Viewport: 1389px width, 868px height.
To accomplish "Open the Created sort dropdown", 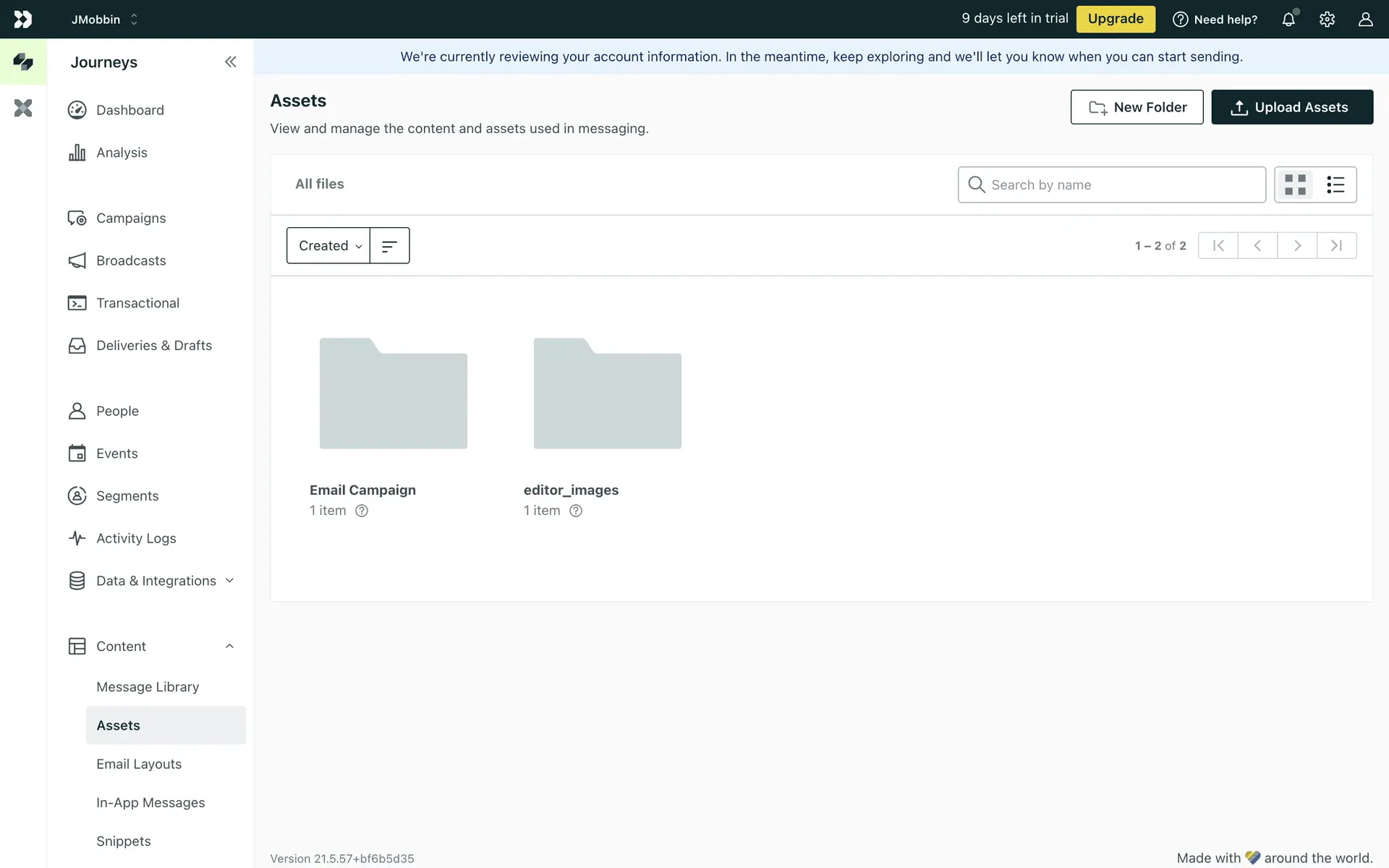I will [x=329, y=246].
